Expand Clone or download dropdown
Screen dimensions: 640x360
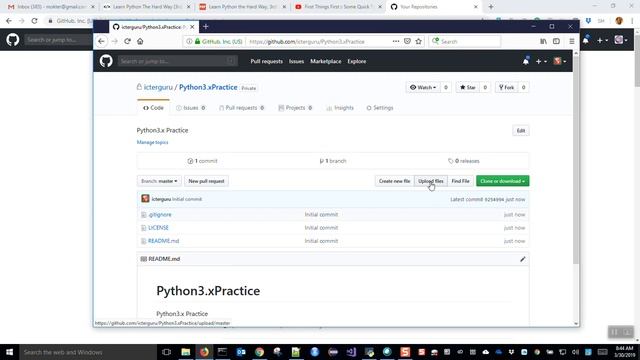(x=502, y=181)
